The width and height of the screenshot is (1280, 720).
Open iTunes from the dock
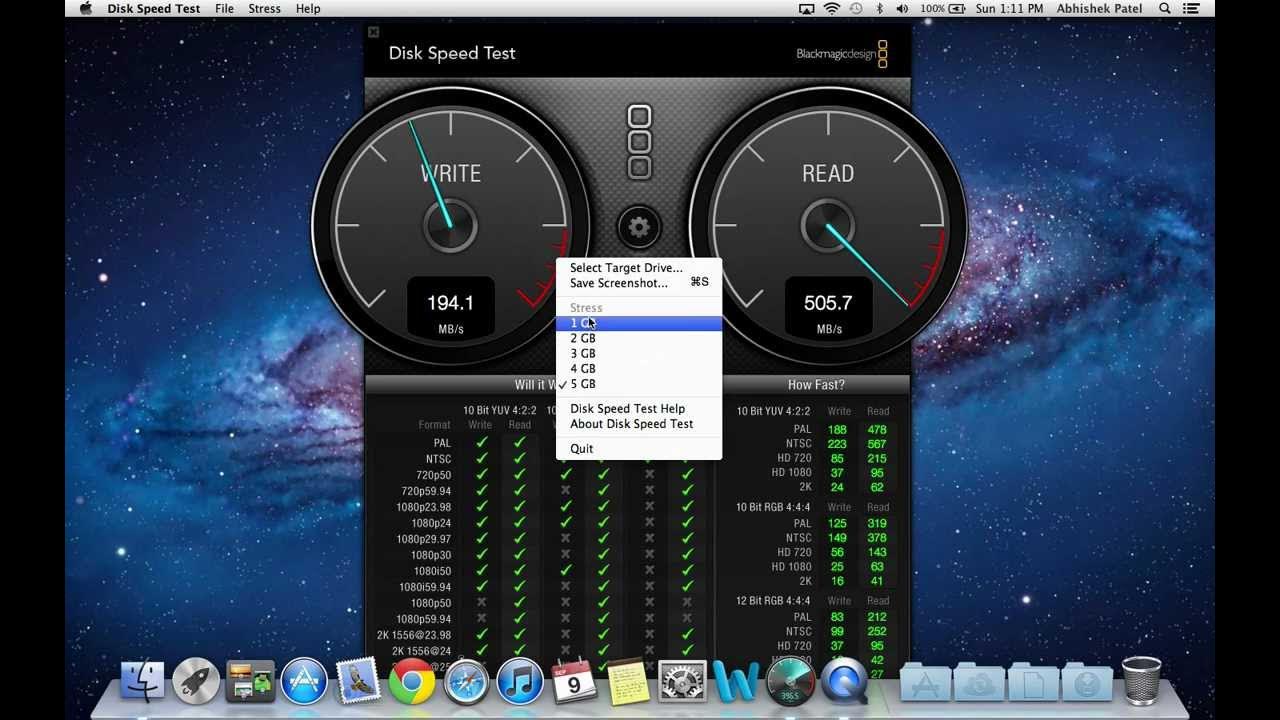tap(520, 681)
